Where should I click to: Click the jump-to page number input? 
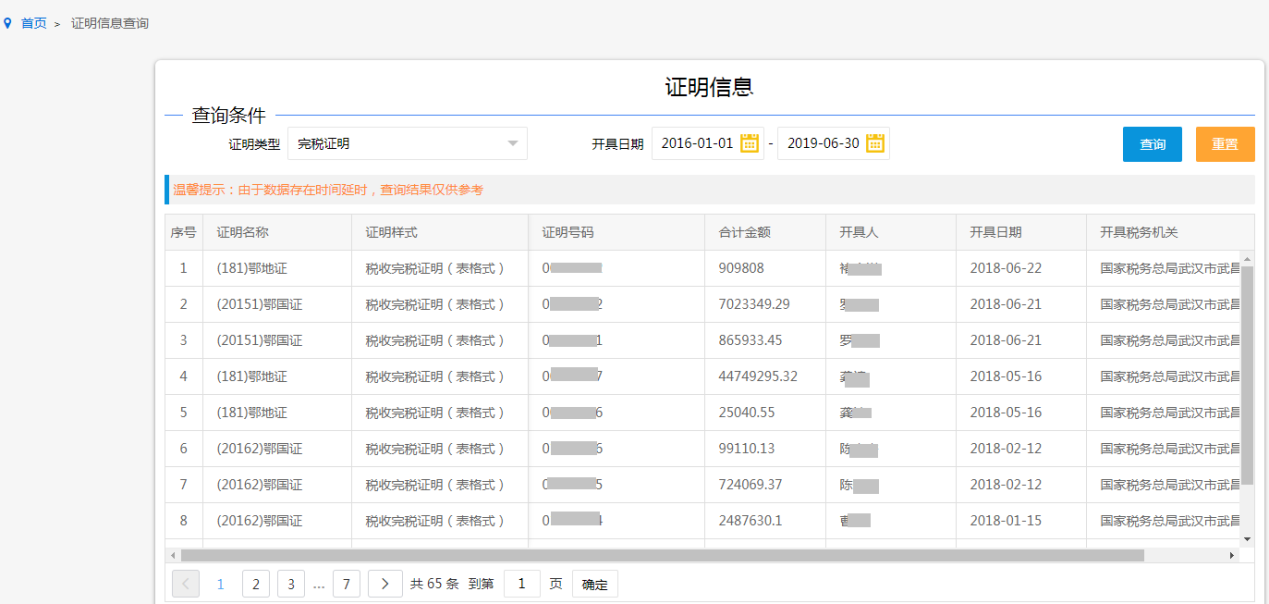522,584
